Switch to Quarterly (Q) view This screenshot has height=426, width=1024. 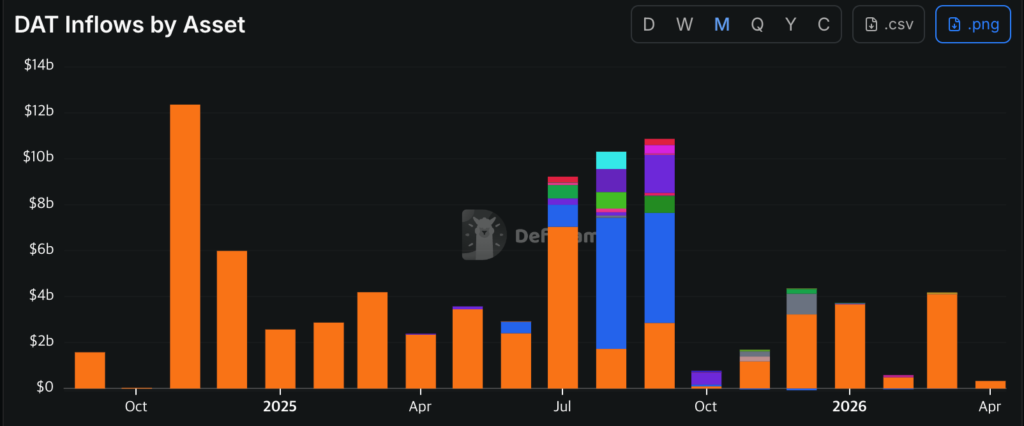pos(757,25)
